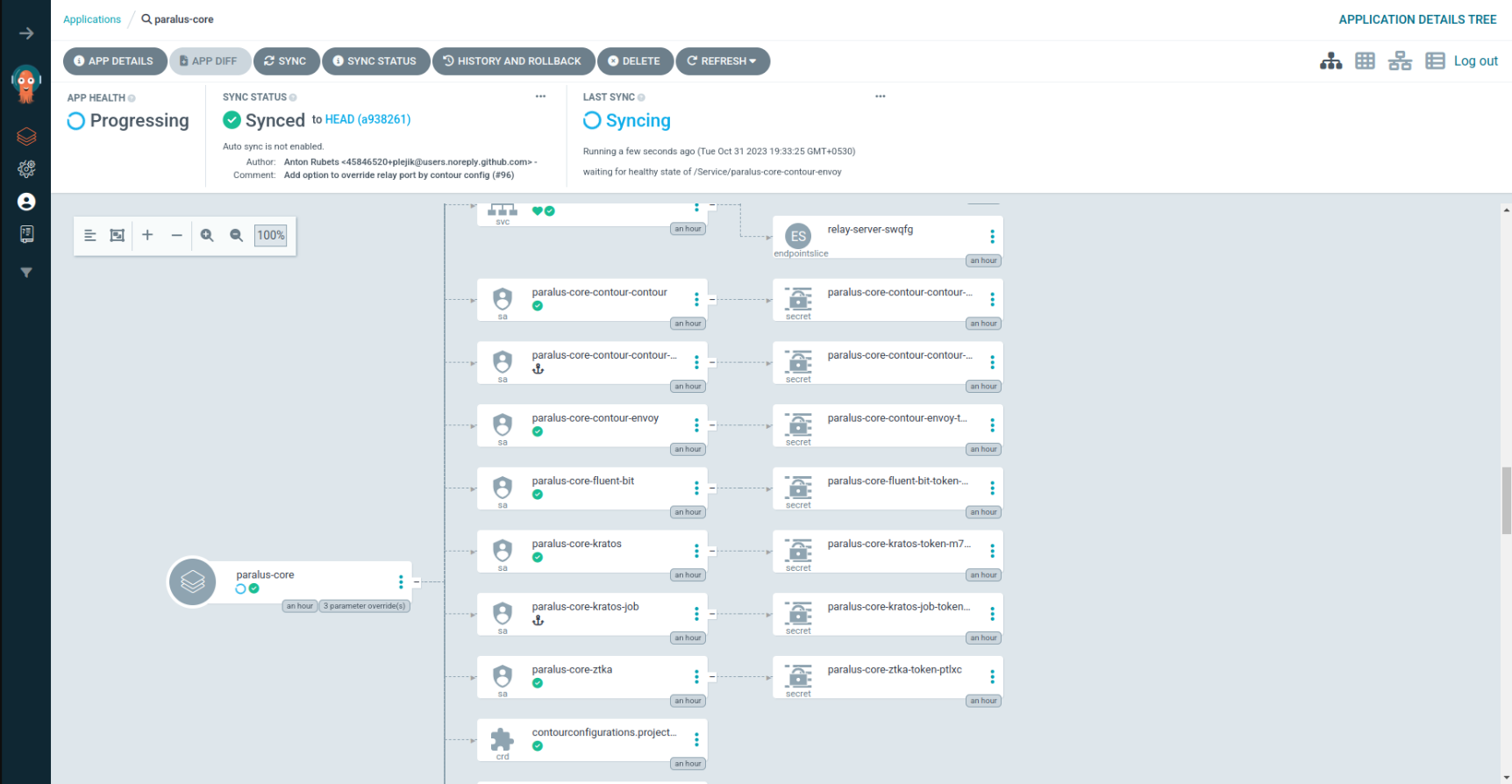
Task: Open kebab menu for contourconfigurations crd
Action: click(x=696, y=739)
